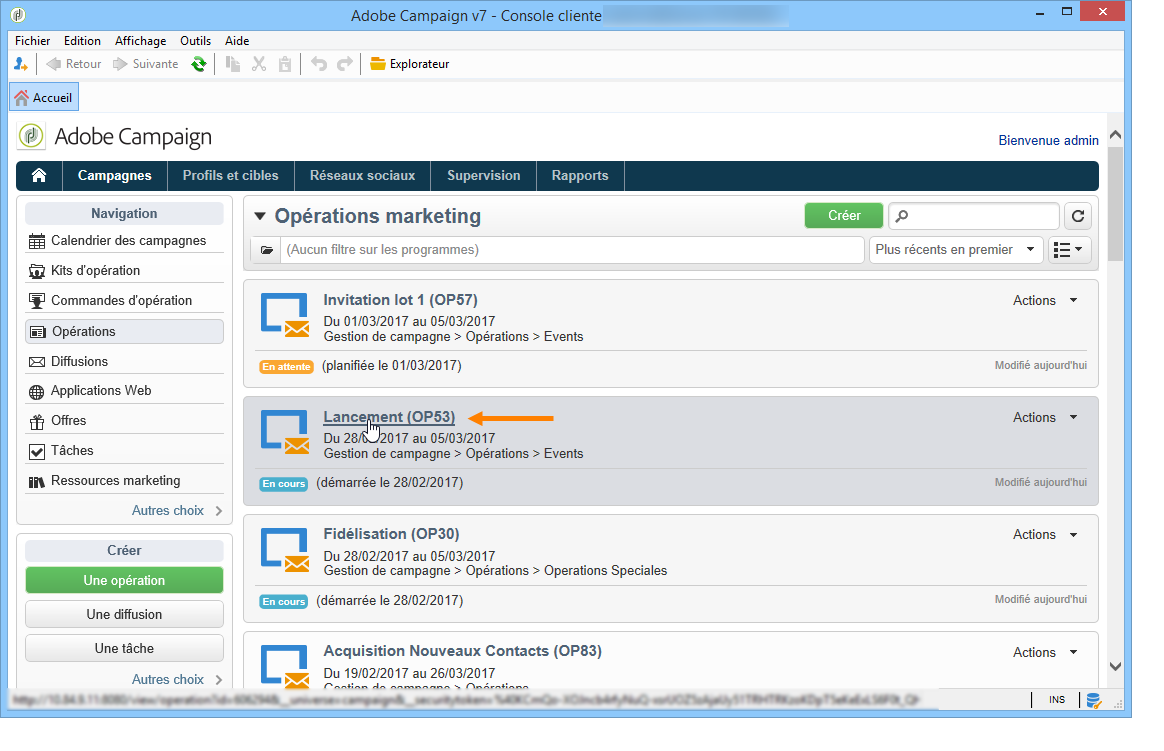Click the Bienvenue admin link
The image size is (1164, 751).
pos(1048,140)
